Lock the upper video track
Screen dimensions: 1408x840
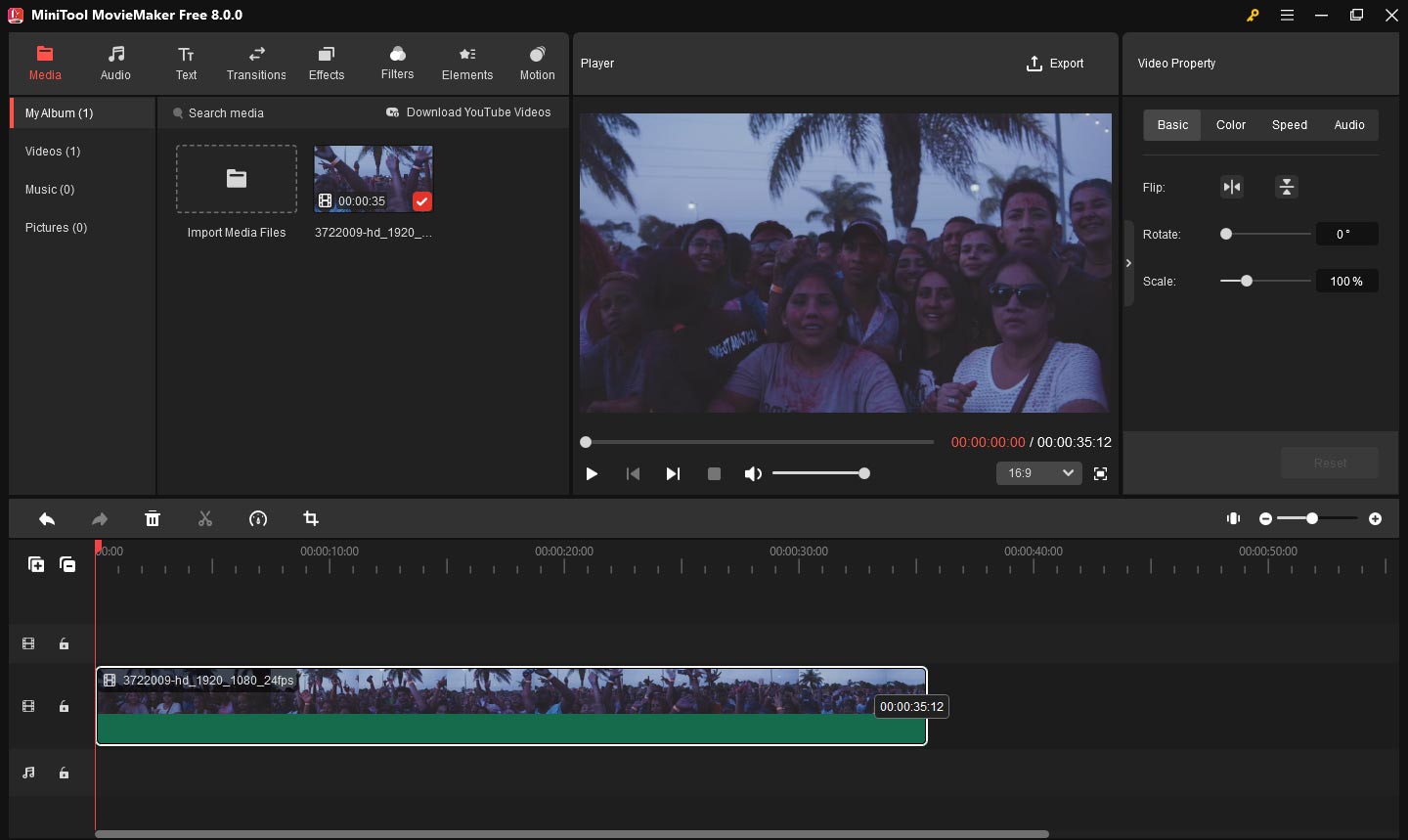pos(64,643)
